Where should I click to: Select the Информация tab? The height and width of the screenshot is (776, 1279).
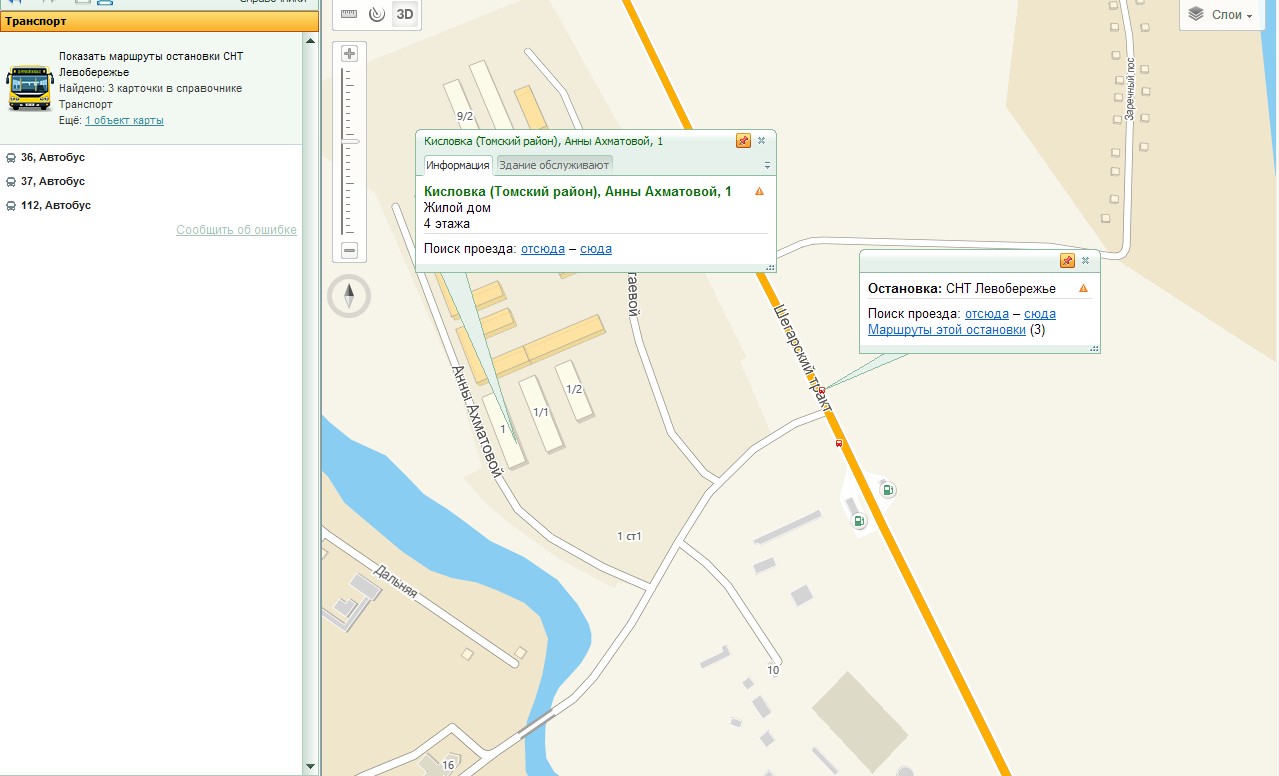(457, 165)
